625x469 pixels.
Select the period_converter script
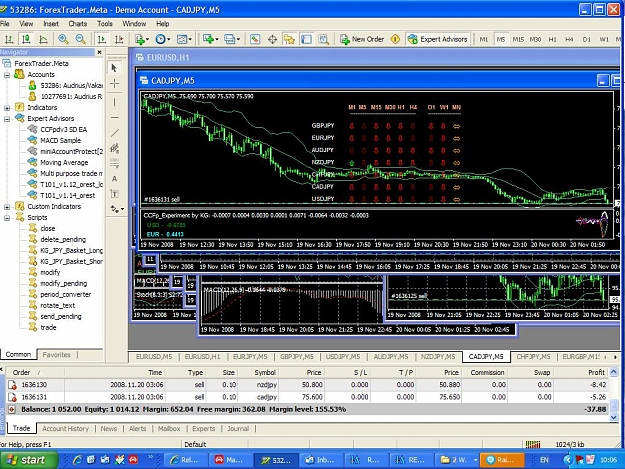tap(65, 294)
